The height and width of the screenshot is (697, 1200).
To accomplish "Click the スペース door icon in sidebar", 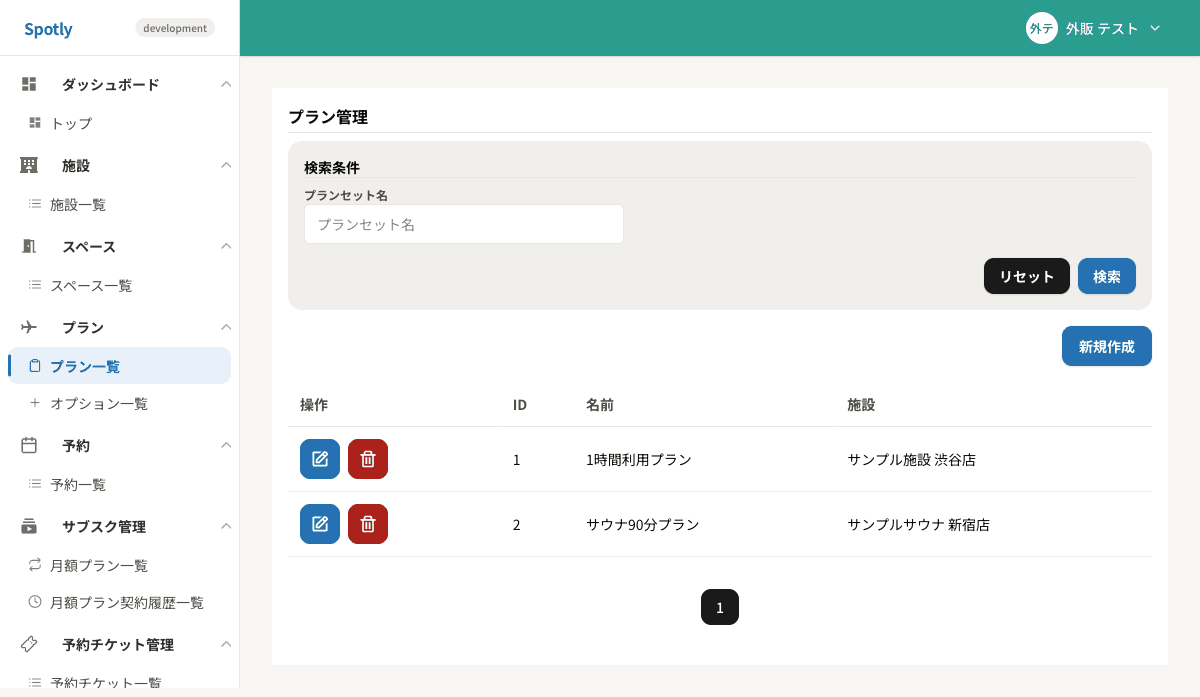I will click(29, 246).
